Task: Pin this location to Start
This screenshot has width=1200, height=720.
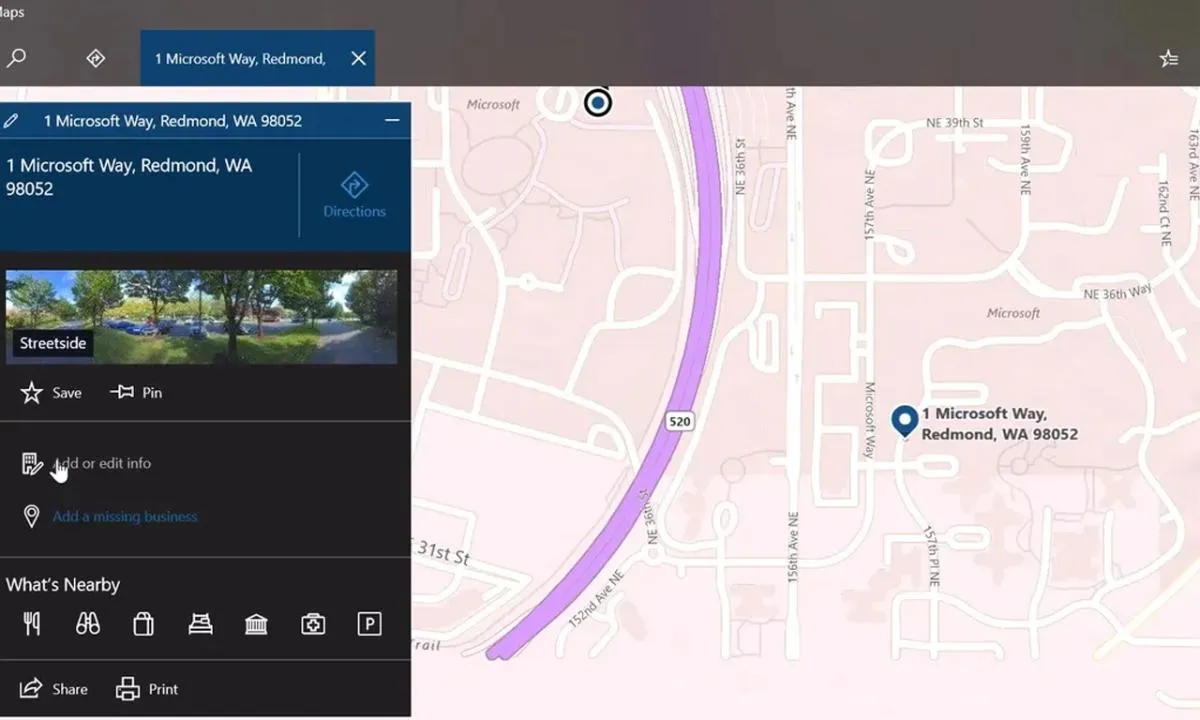Action: [x=136, y=393]
